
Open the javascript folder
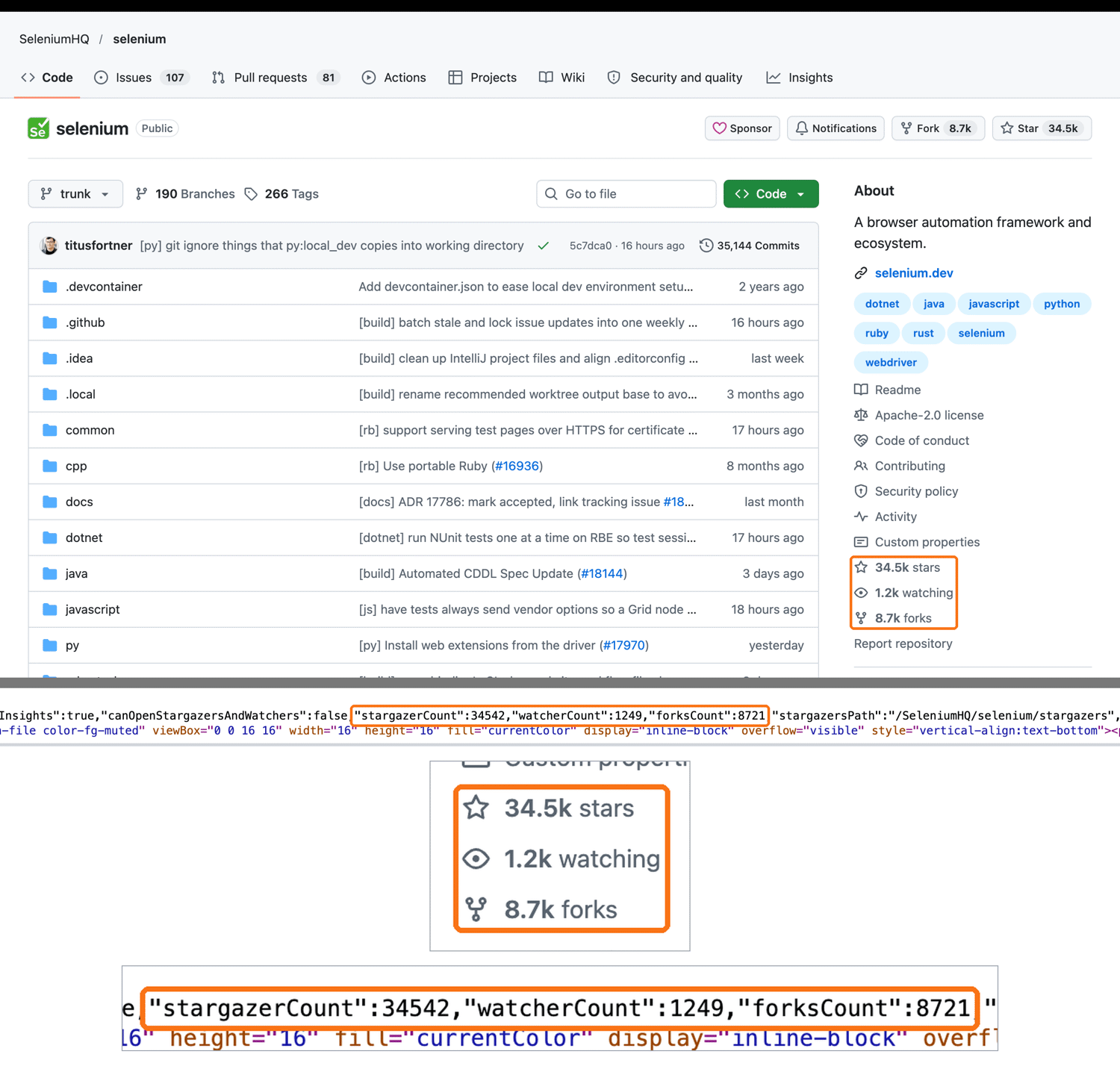pos(93,609)
